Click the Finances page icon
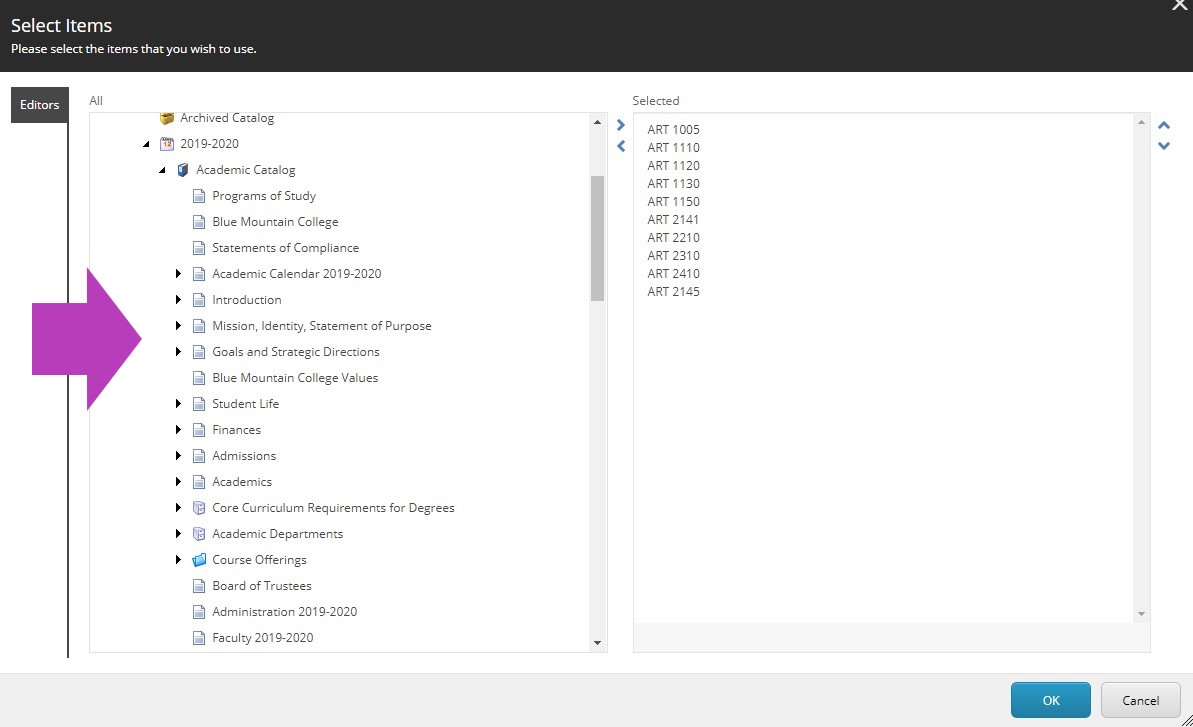The width and height of the screenshot is (1193, 727). (199, 430)
